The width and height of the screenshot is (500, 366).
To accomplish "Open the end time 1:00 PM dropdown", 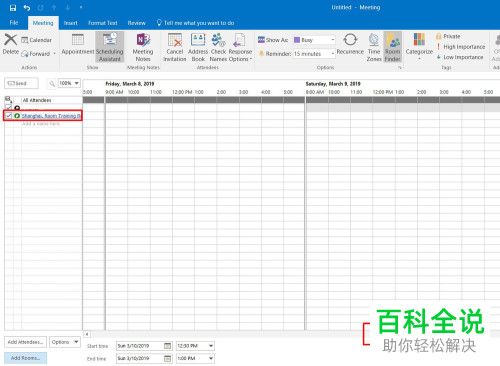I will (211, 358).
